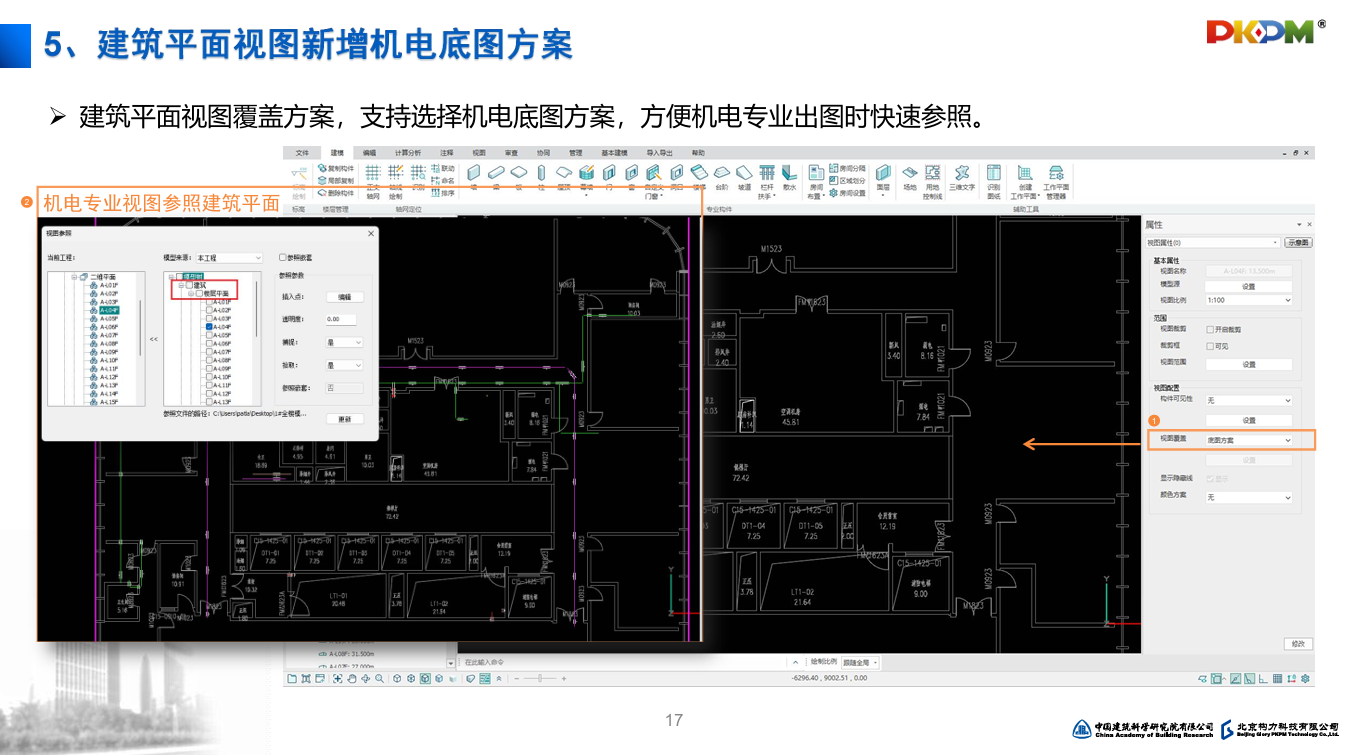Check A-L02F in the reference tree
The width and height of the screenshot is (1348, 755).
tap(209, 310)
